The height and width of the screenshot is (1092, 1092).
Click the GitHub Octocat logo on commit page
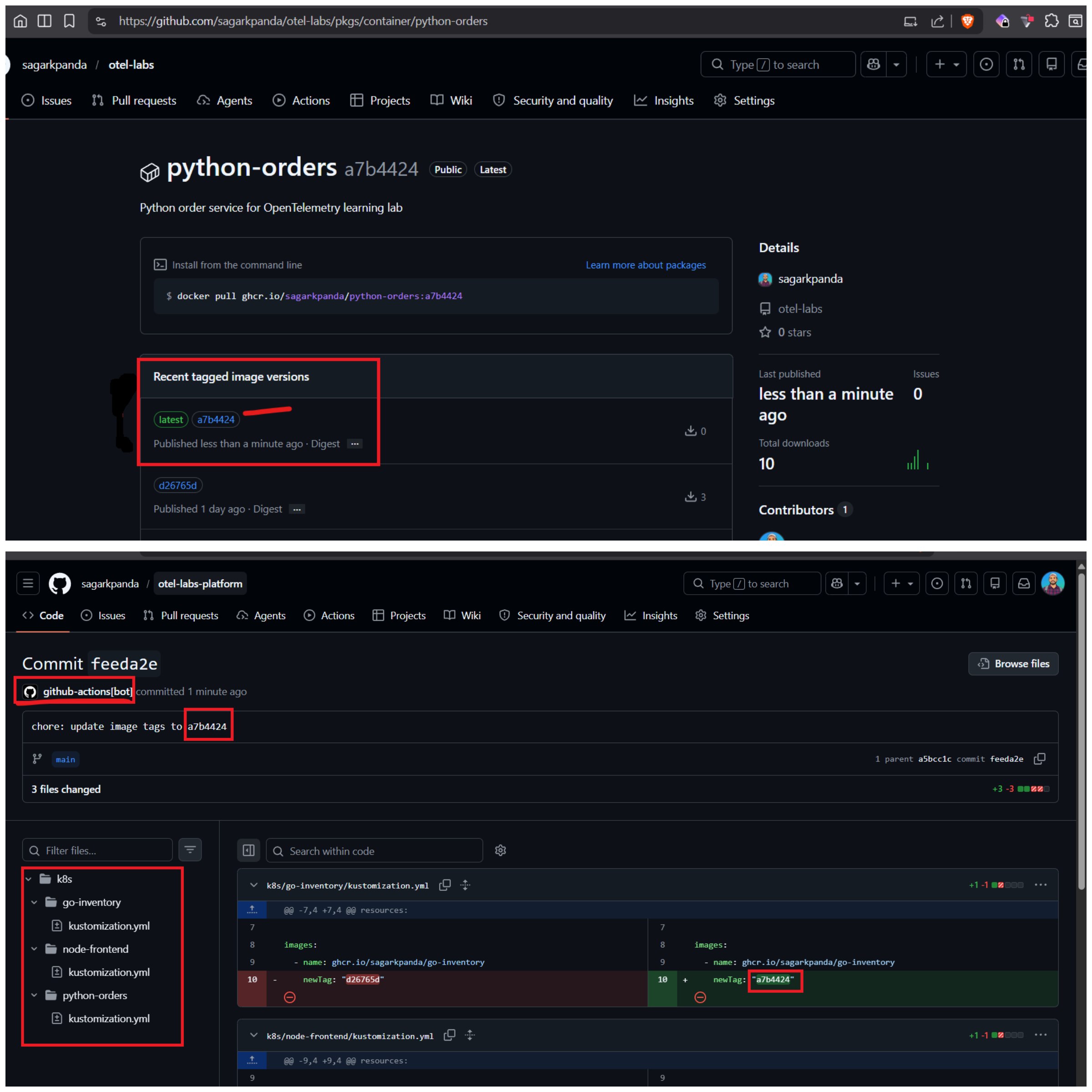point(60,583)
